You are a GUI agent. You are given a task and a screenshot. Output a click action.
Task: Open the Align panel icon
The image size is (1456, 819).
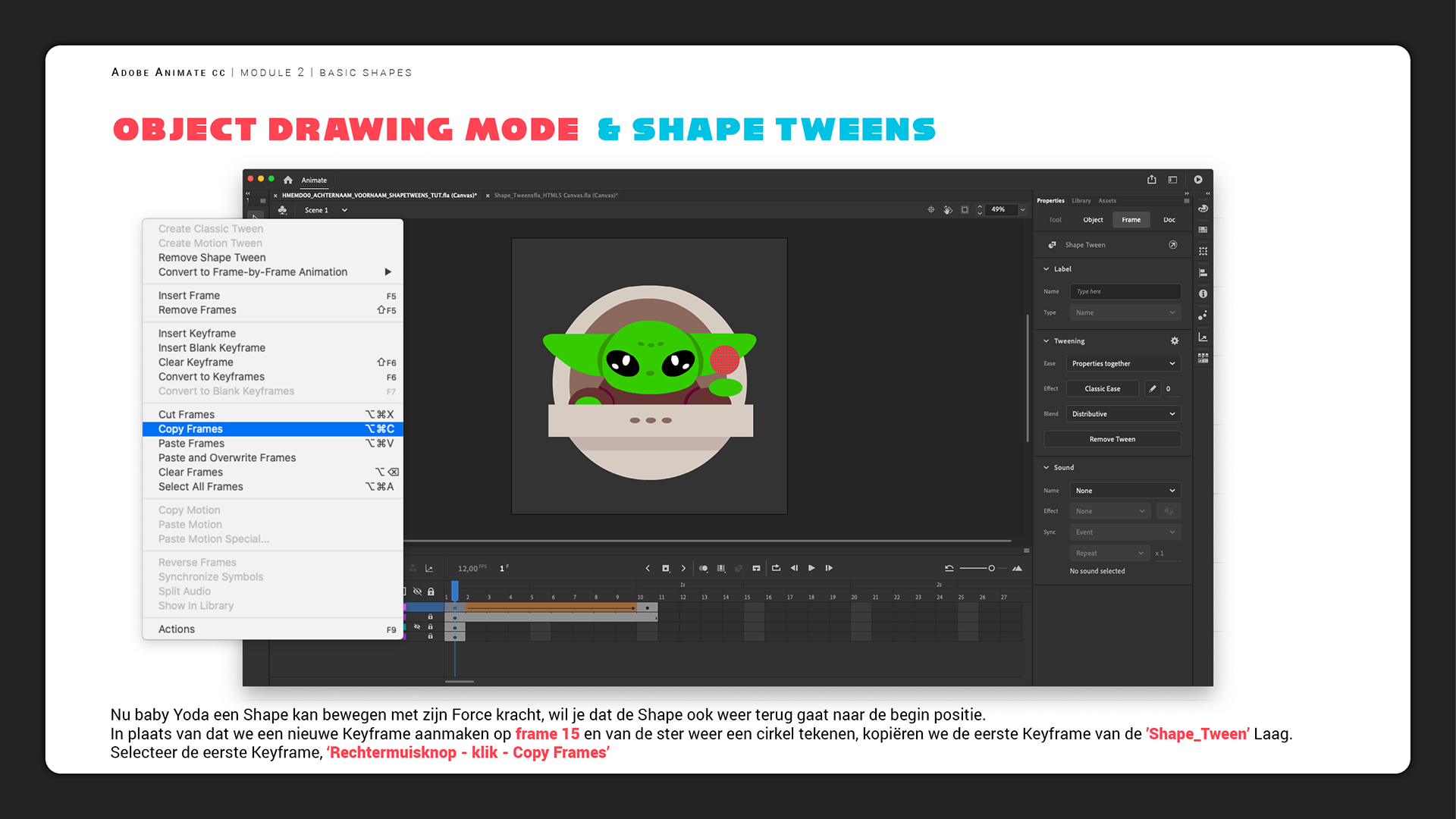[x=1203, y=272]
